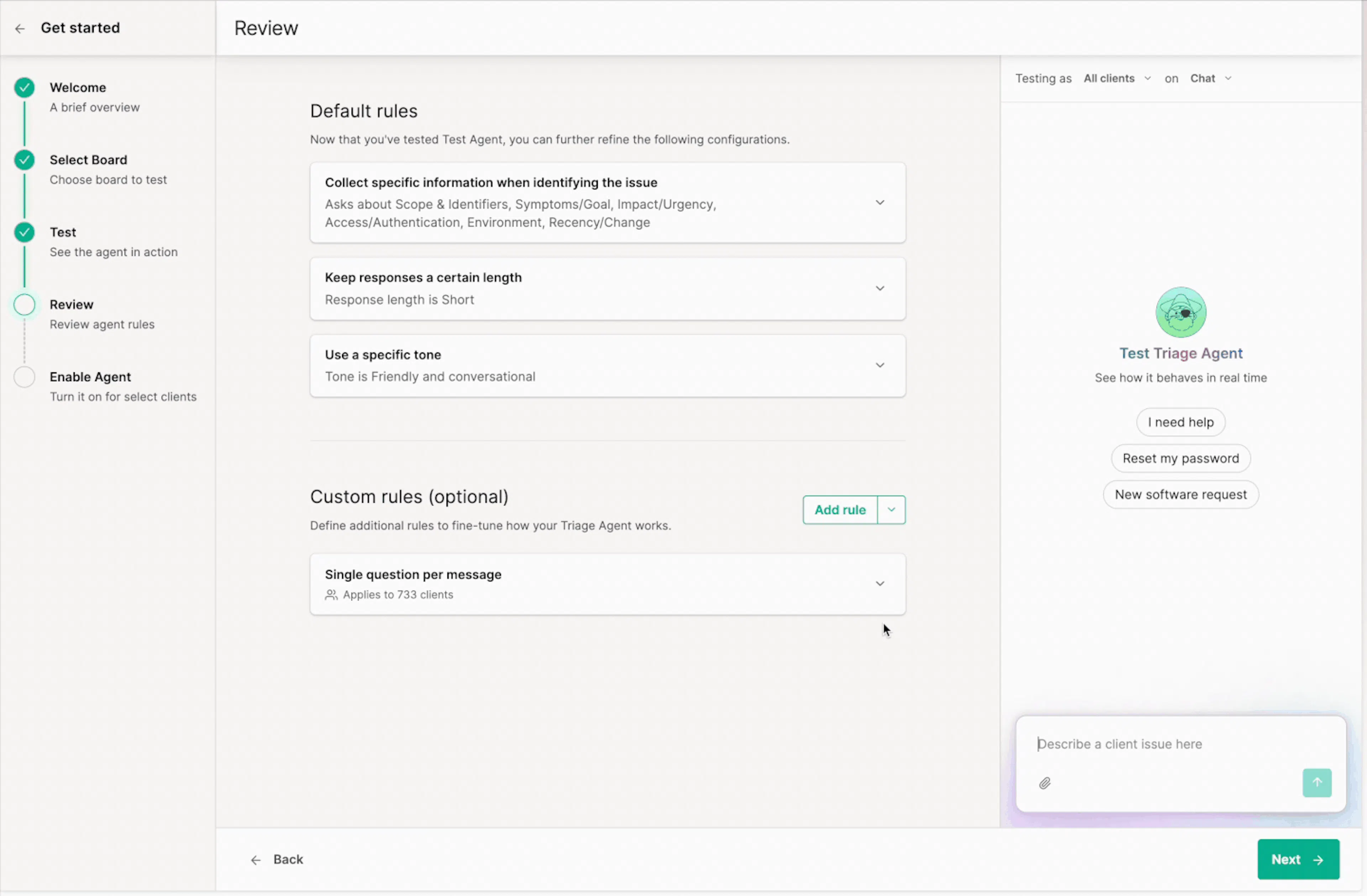Screen dimensions: 1367x896
Task: Click the Default rules heading
Action: [x=363, y=111]
